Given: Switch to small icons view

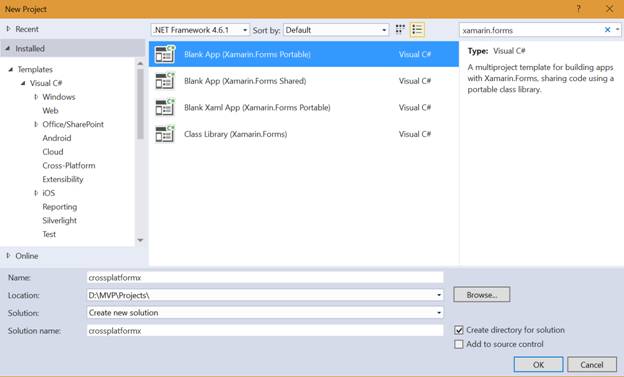Looking at the screenshot, I should tap(400, 29).
